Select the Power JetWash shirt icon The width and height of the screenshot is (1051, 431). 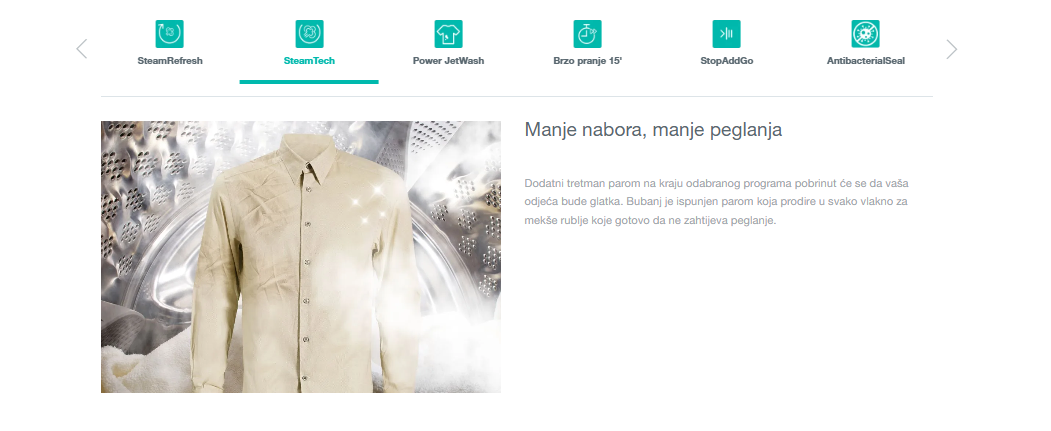(448, 34)
